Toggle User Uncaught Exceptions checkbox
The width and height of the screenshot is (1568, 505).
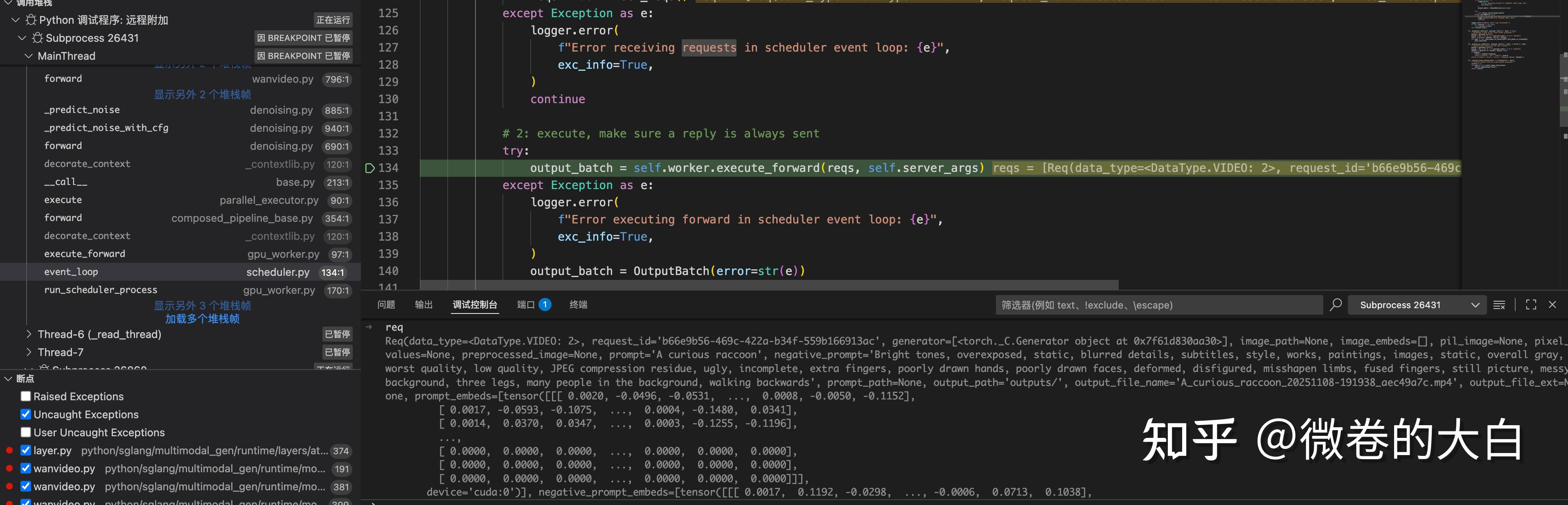(x=25, y=433)
